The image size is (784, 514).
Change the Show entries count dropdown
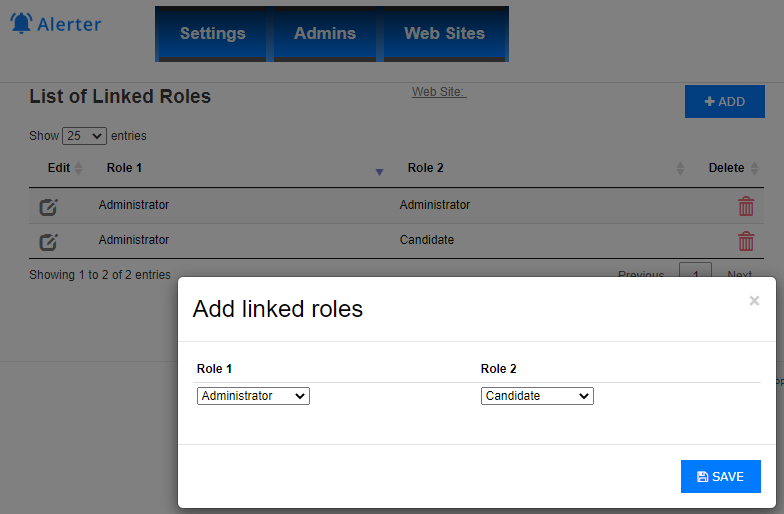pos(84,136)
